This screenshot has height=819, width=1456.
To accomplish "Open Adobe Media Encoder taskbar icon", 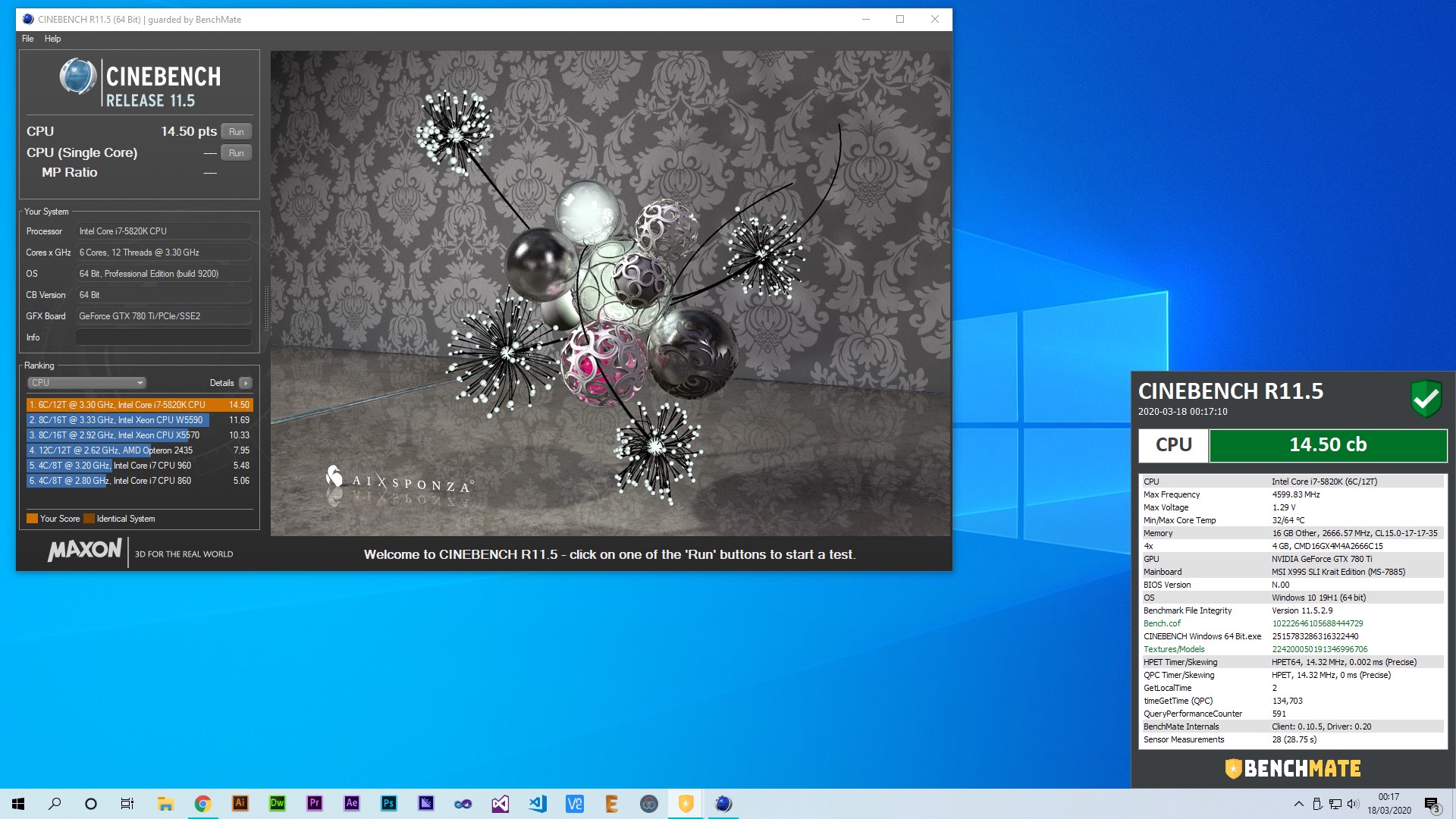I will click(425, 803).
